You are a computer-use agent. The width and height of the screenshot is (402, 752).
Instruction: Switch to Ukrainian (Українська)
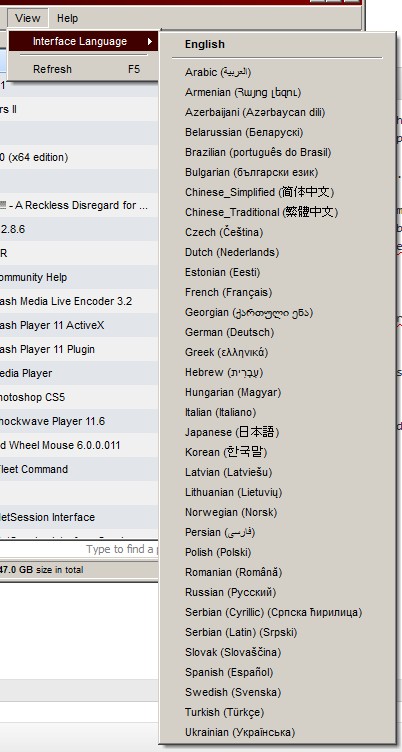[277, 732]
